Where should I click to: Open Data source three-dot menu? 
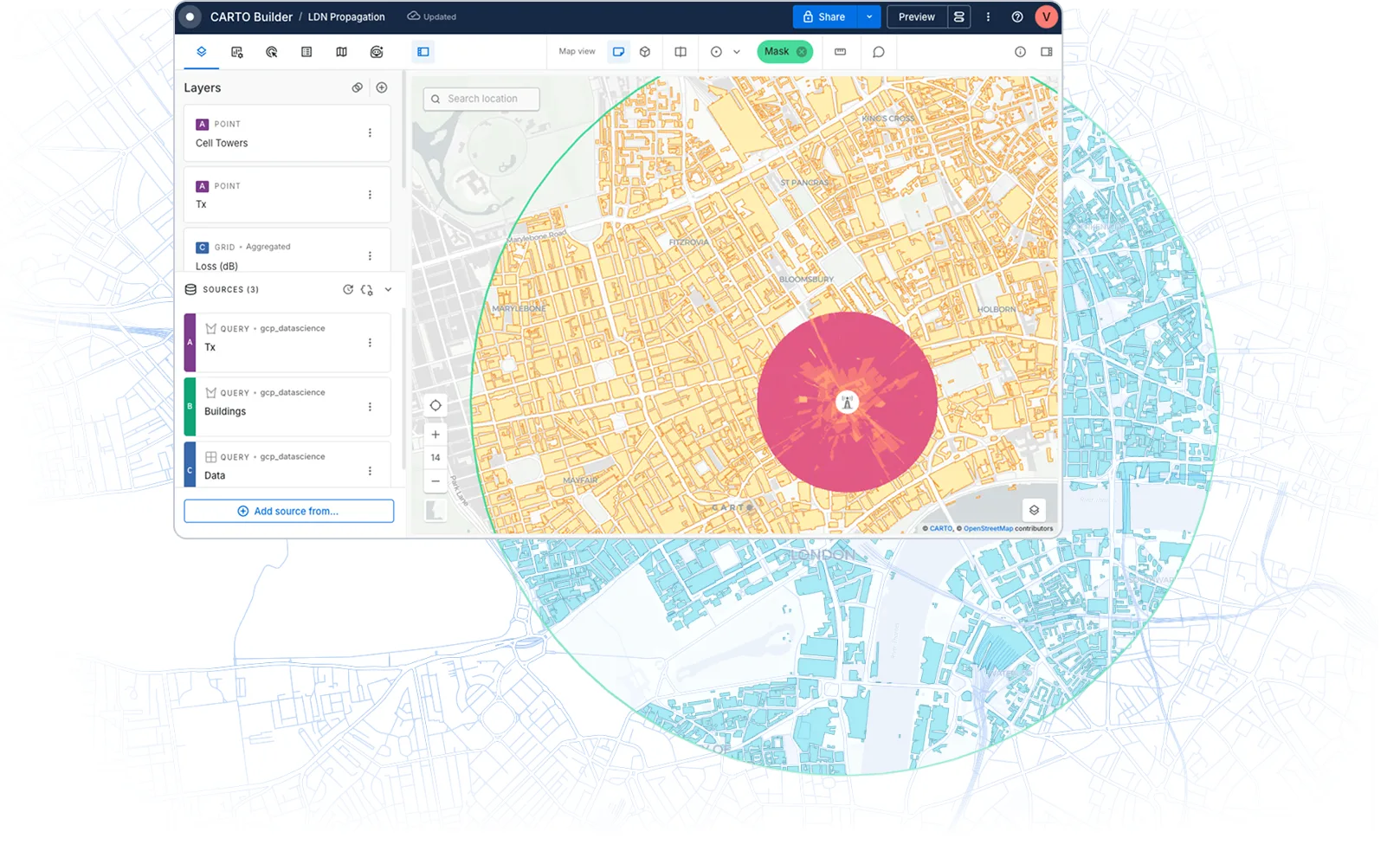coord(370,471)
